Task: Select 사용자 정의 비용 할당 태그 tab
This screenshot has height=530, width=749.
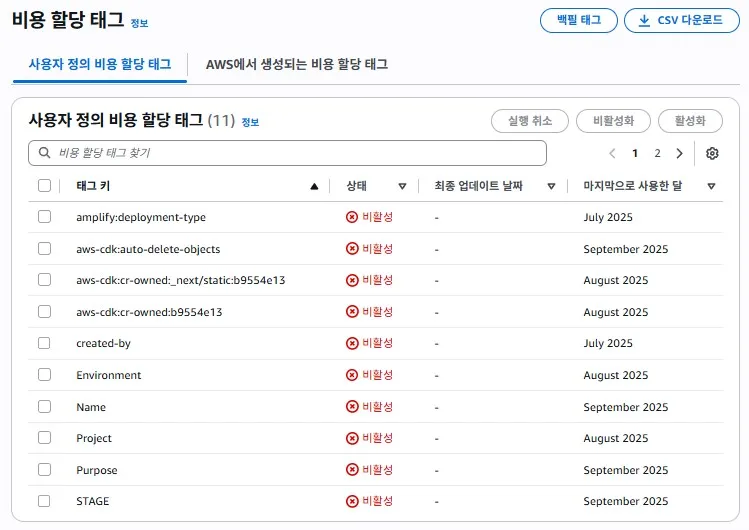Action: [x=98, y=64]
